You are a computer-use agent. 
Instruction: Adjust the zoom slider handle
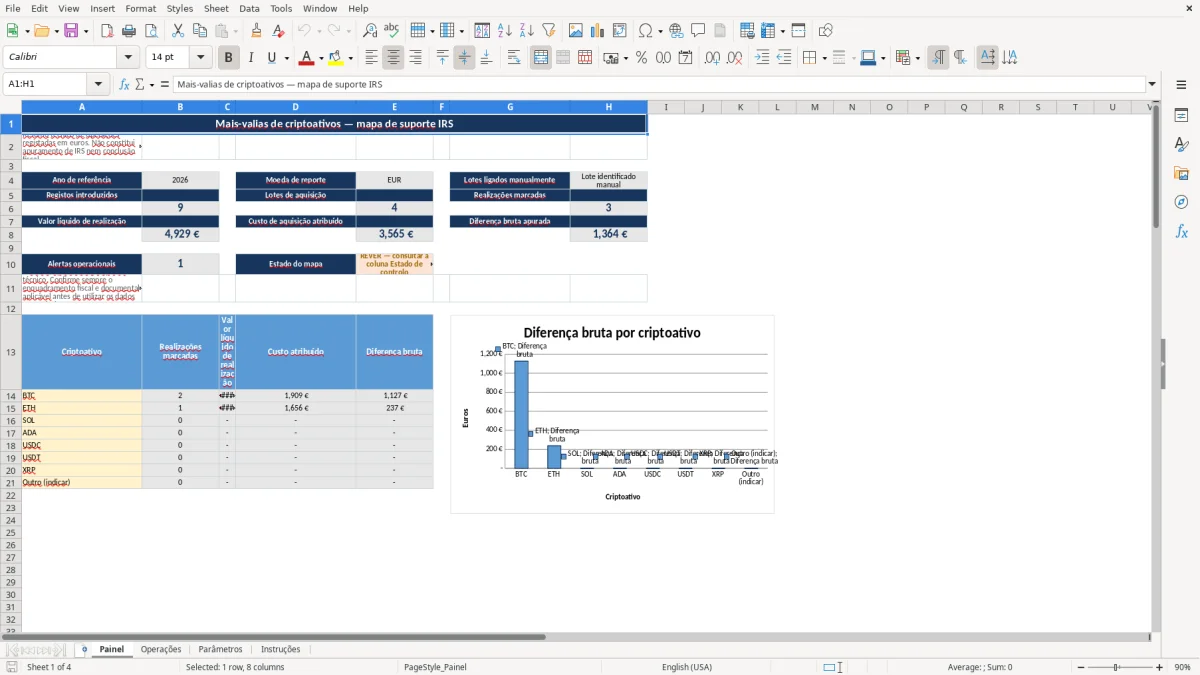click(1116, 667)
